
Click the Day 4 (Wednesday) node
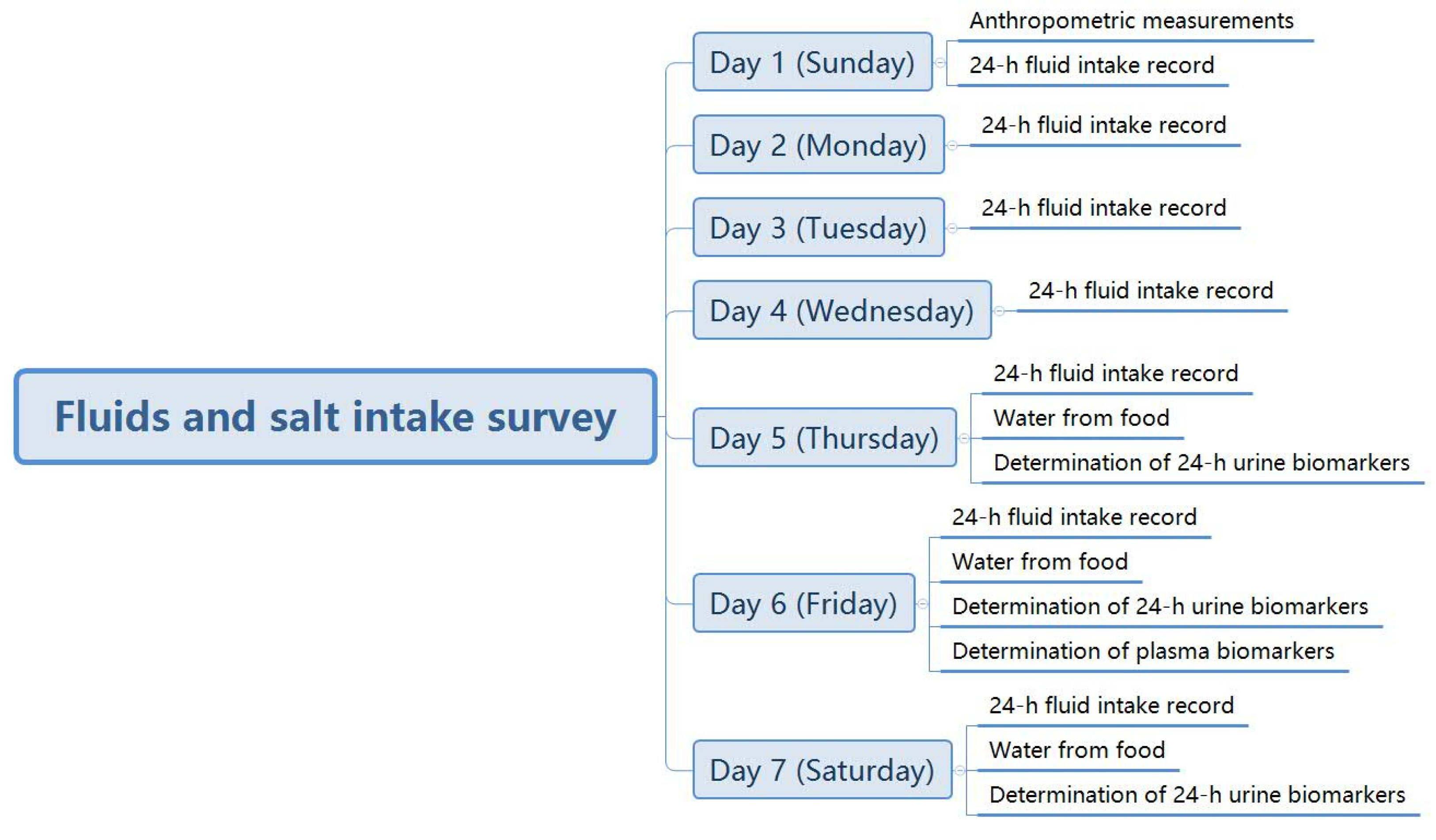(x=841, y=310)
